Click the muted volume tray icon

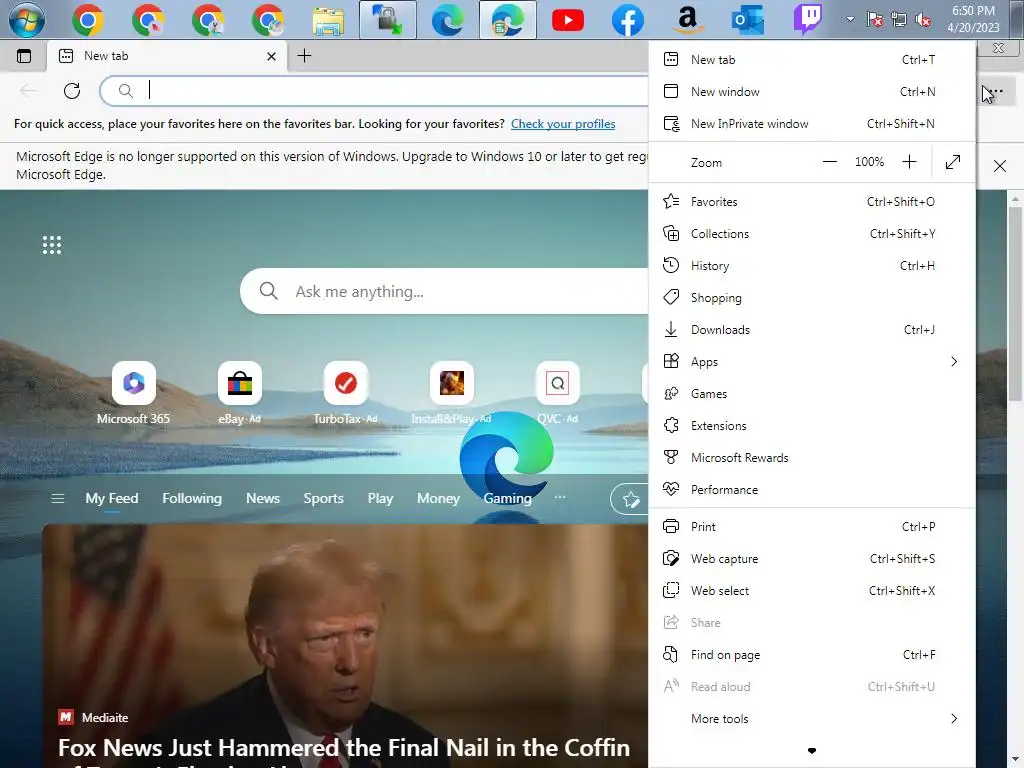(x=923, y=20)
